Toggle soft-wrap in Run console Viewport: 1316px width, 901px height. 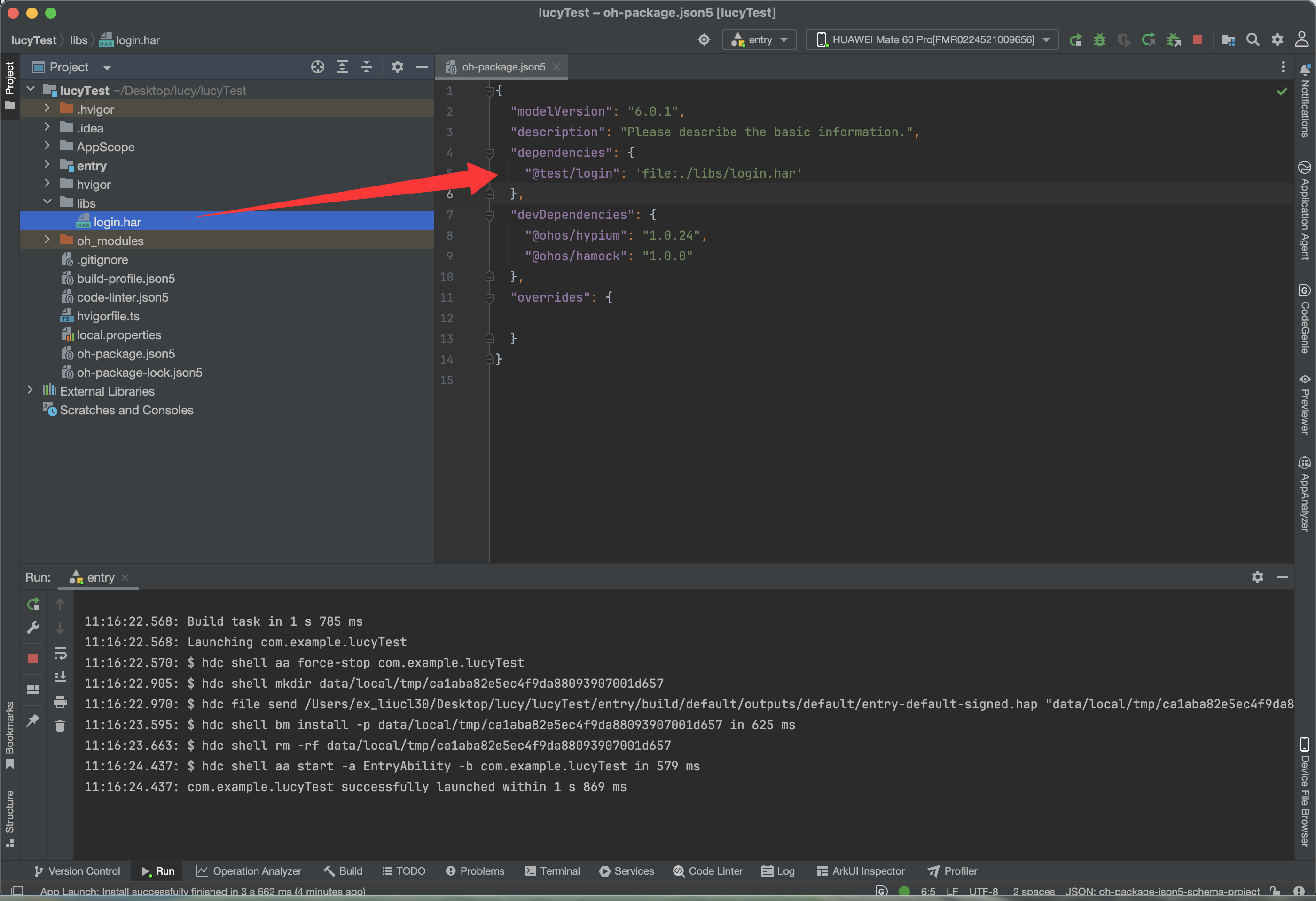60,654
